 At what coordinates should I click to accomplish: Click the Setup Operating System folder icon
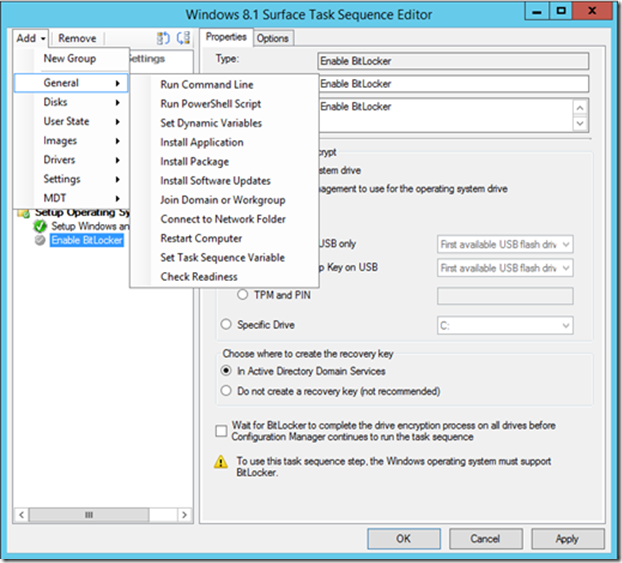tap(24, 213)
